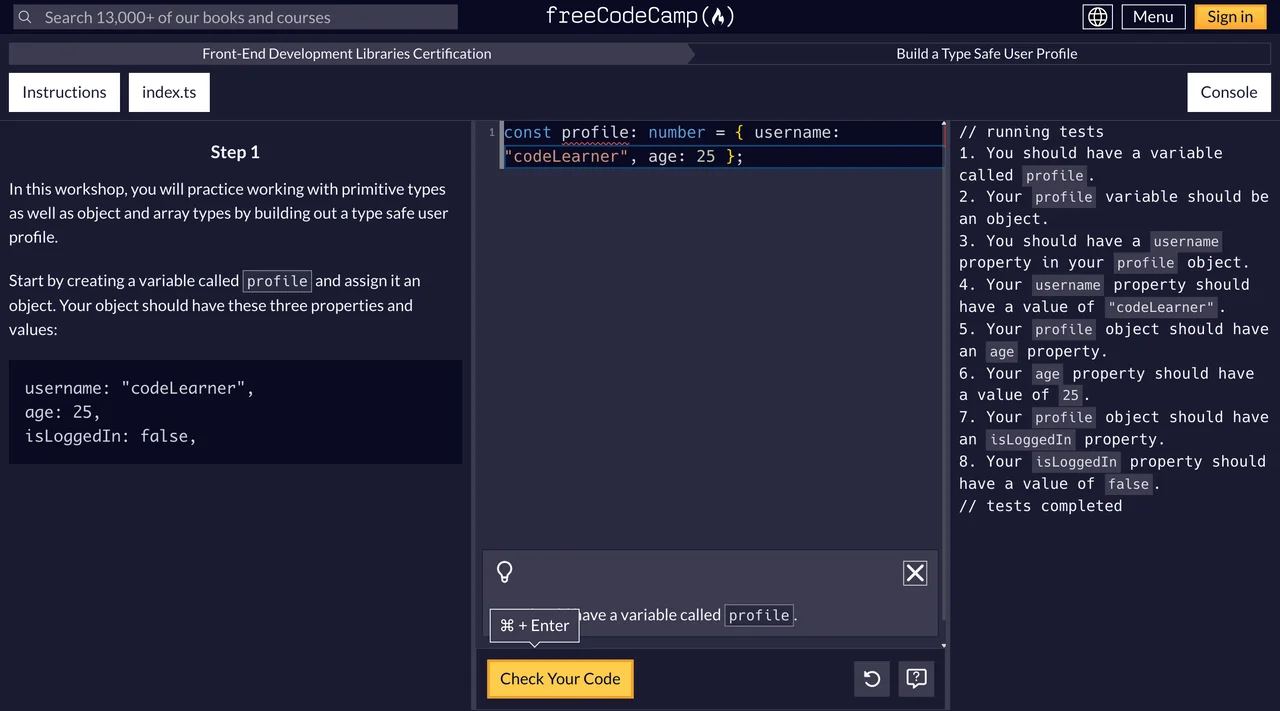Screen dimensions: 1280x711
Task: Focus the search books and courses field
Action: [x=236, y=17]
